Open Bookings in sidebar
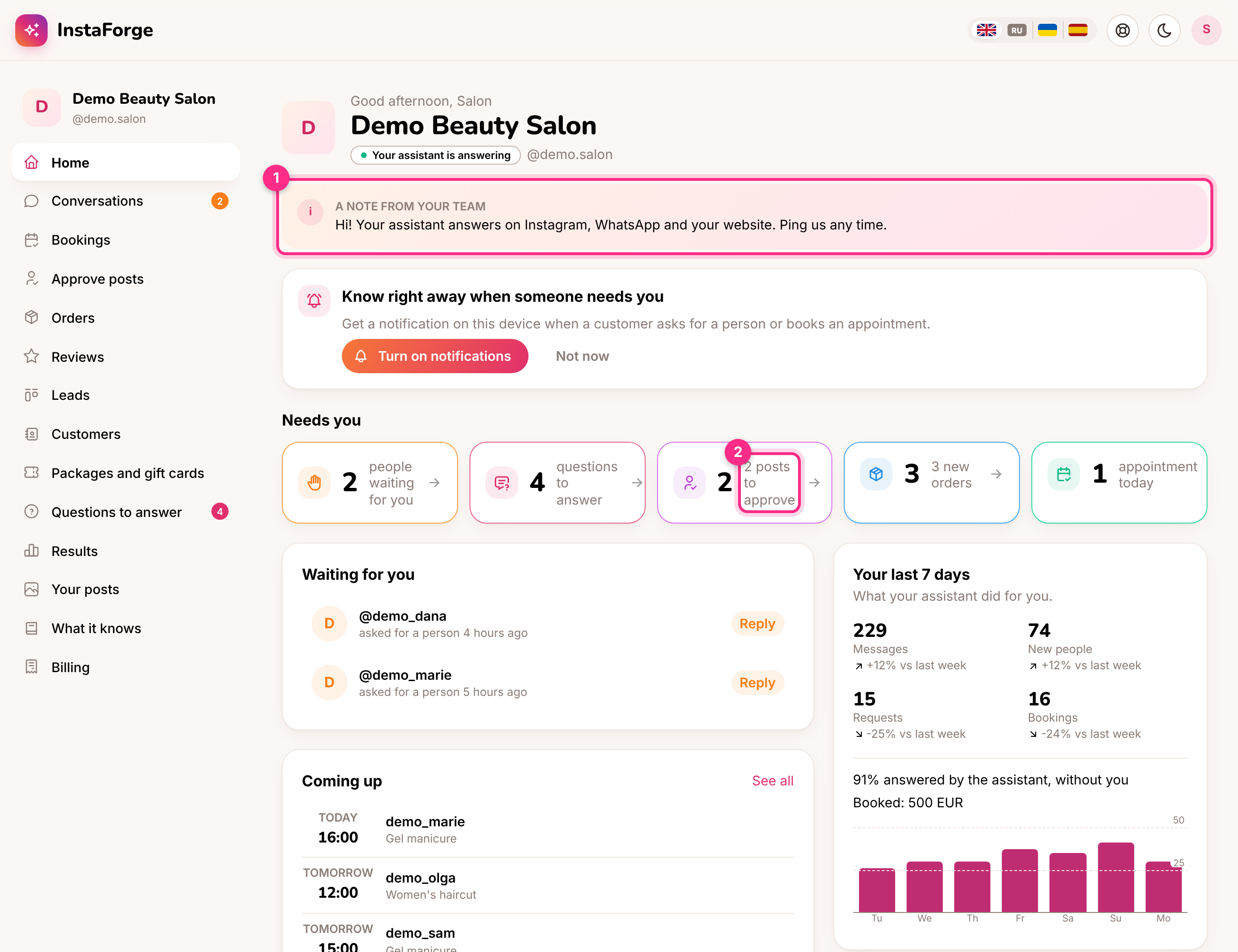The width and height of the screenshot is (1238, 952). 125,240
